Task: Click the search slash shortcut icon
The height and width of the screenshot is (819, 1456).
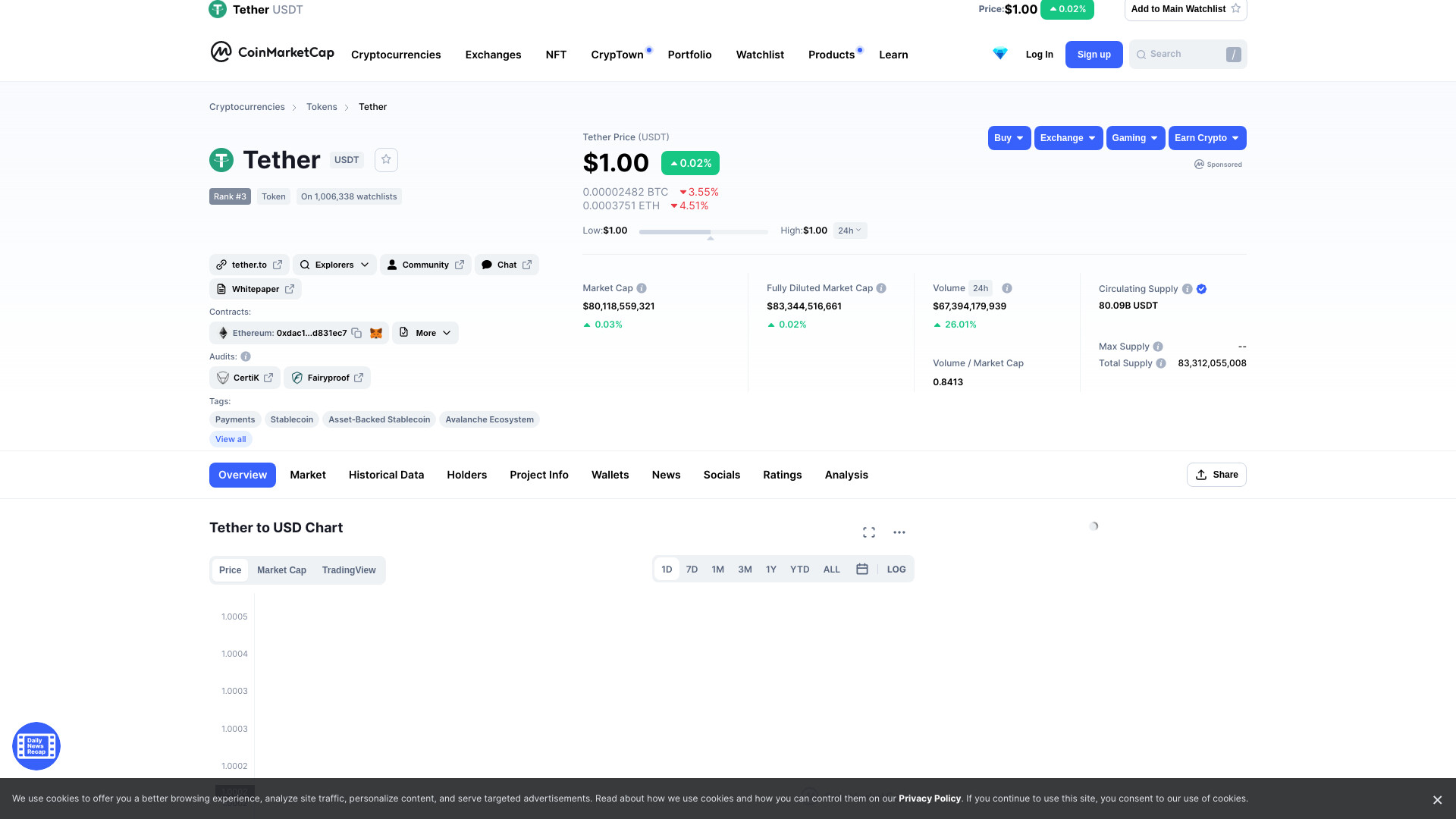Action: 1234,55
